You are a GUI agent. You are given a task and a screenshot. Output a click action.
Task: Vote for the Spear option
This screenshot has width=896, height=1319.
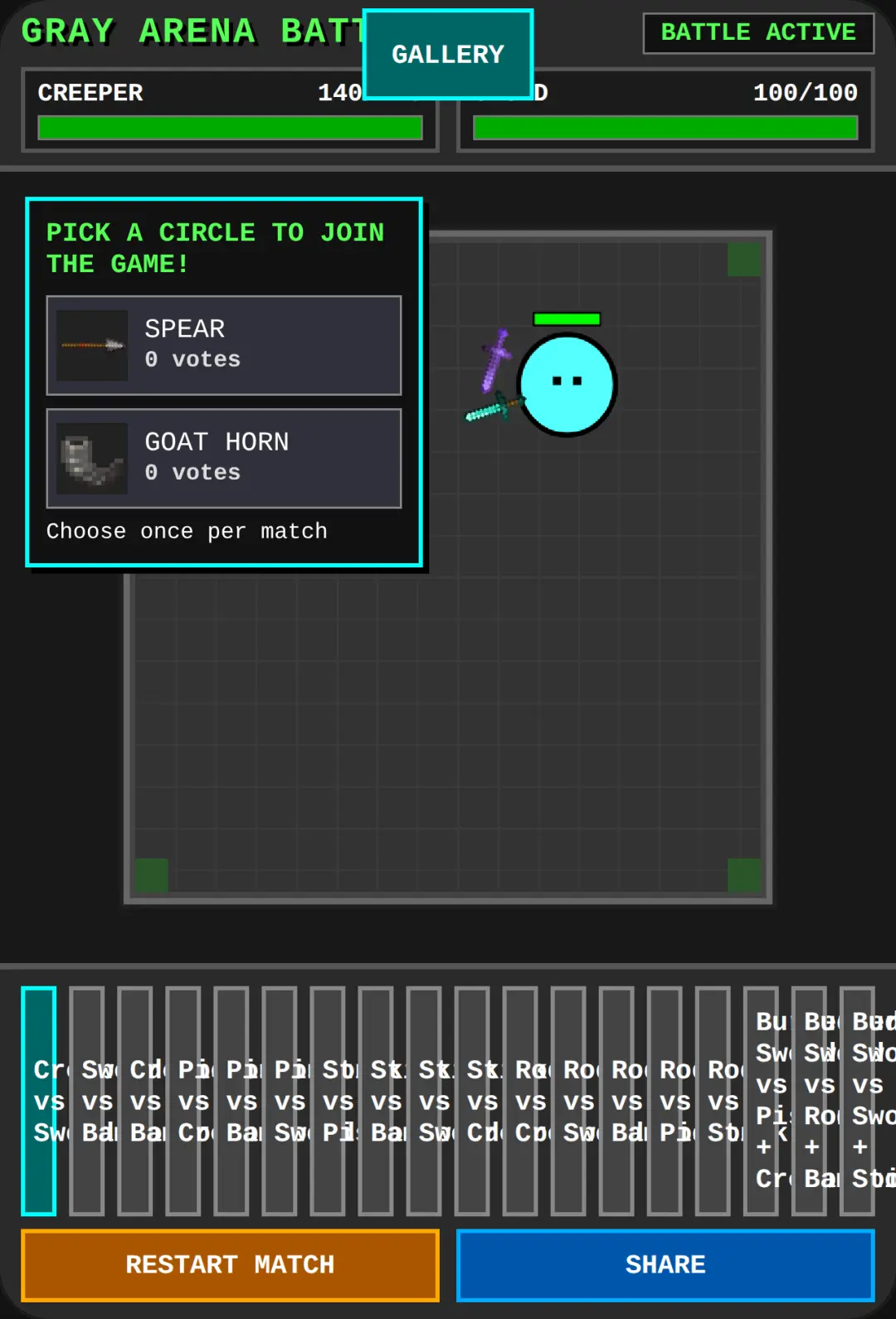pos(224,345)
